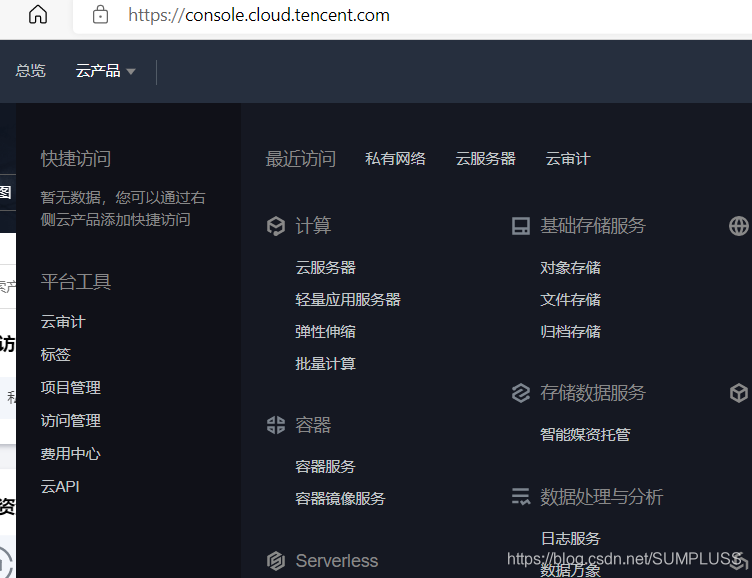Open 批量计算 service
752x578 pixels.
point(326,364)
